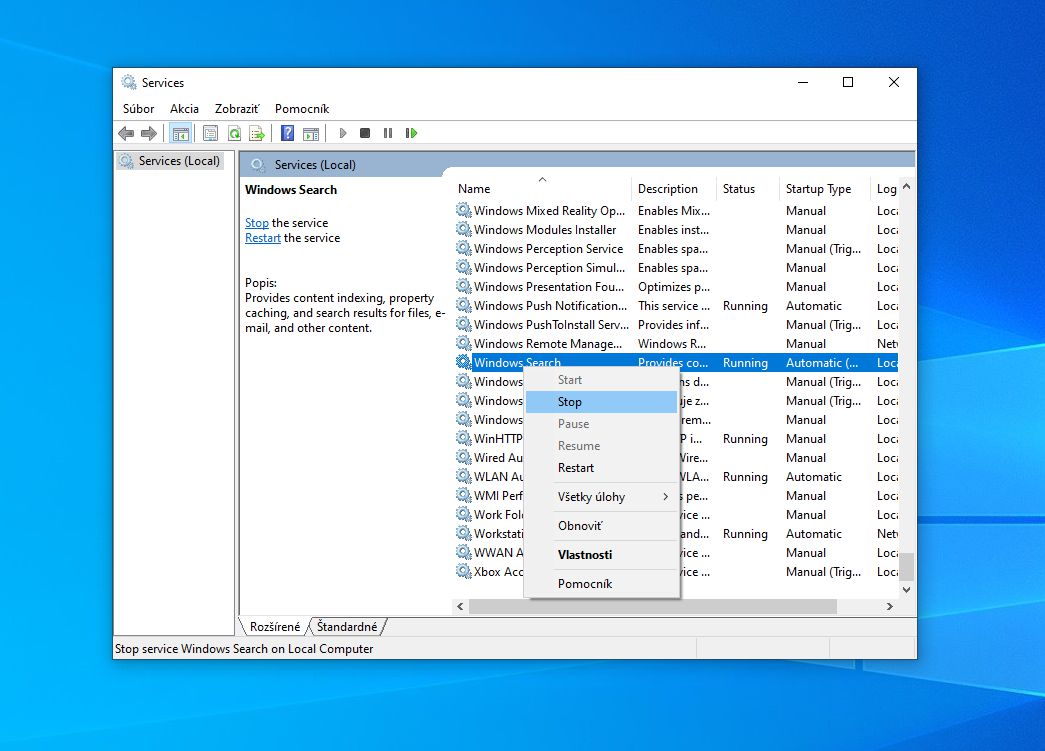Expand Všetky úlohy submenu
This screenshot has height=751, width=1045.
tap(601, 496)
